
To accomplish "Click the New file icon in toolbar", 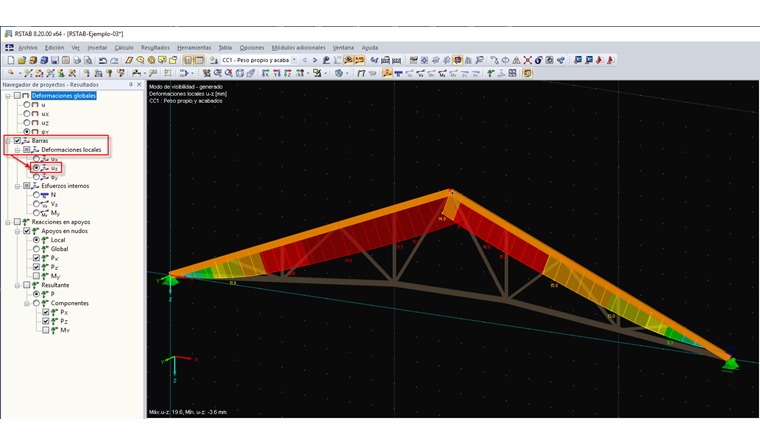I will (10, 60).
